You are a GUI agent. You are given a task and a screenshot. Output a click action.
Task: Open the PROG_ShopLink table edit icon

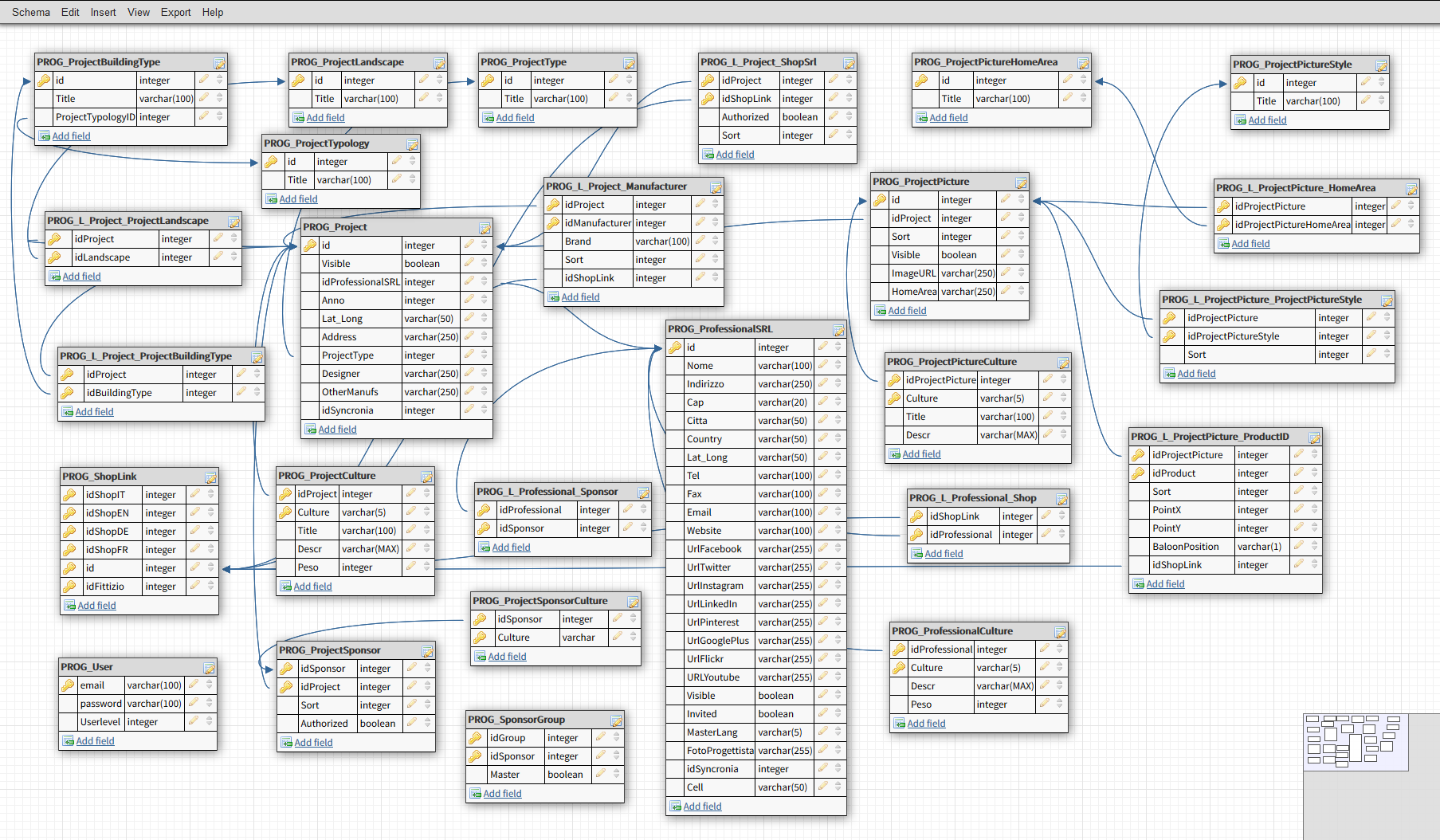click(x=210, y=477)
